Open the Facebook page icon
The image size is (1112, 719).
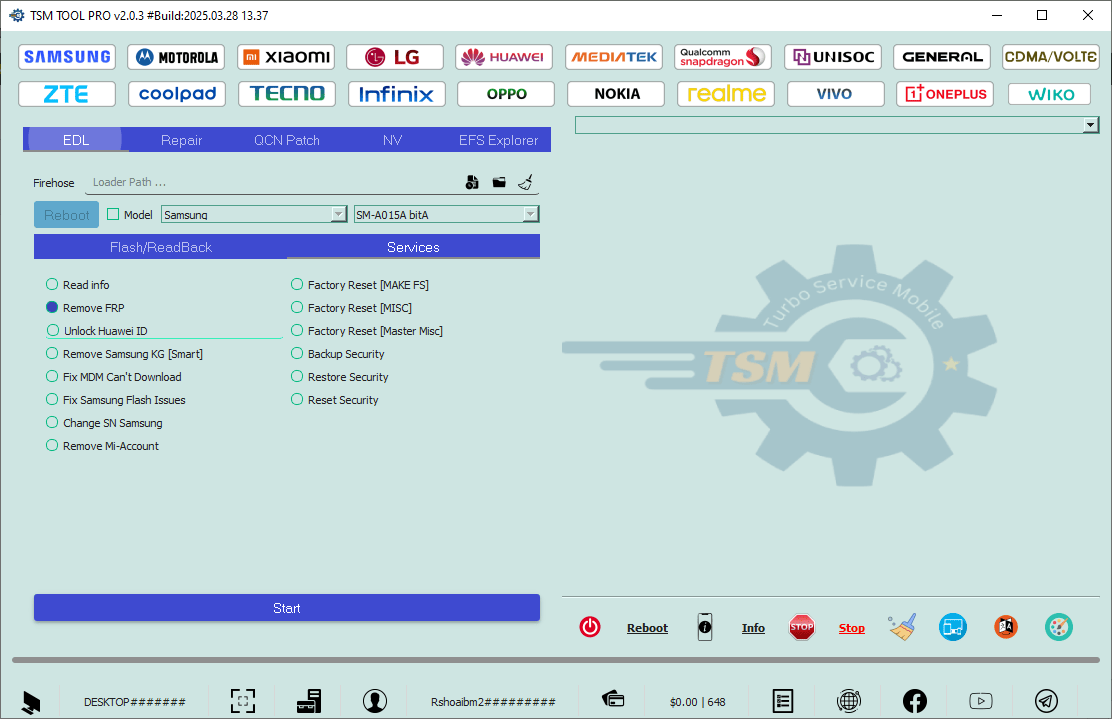(914, 701)
